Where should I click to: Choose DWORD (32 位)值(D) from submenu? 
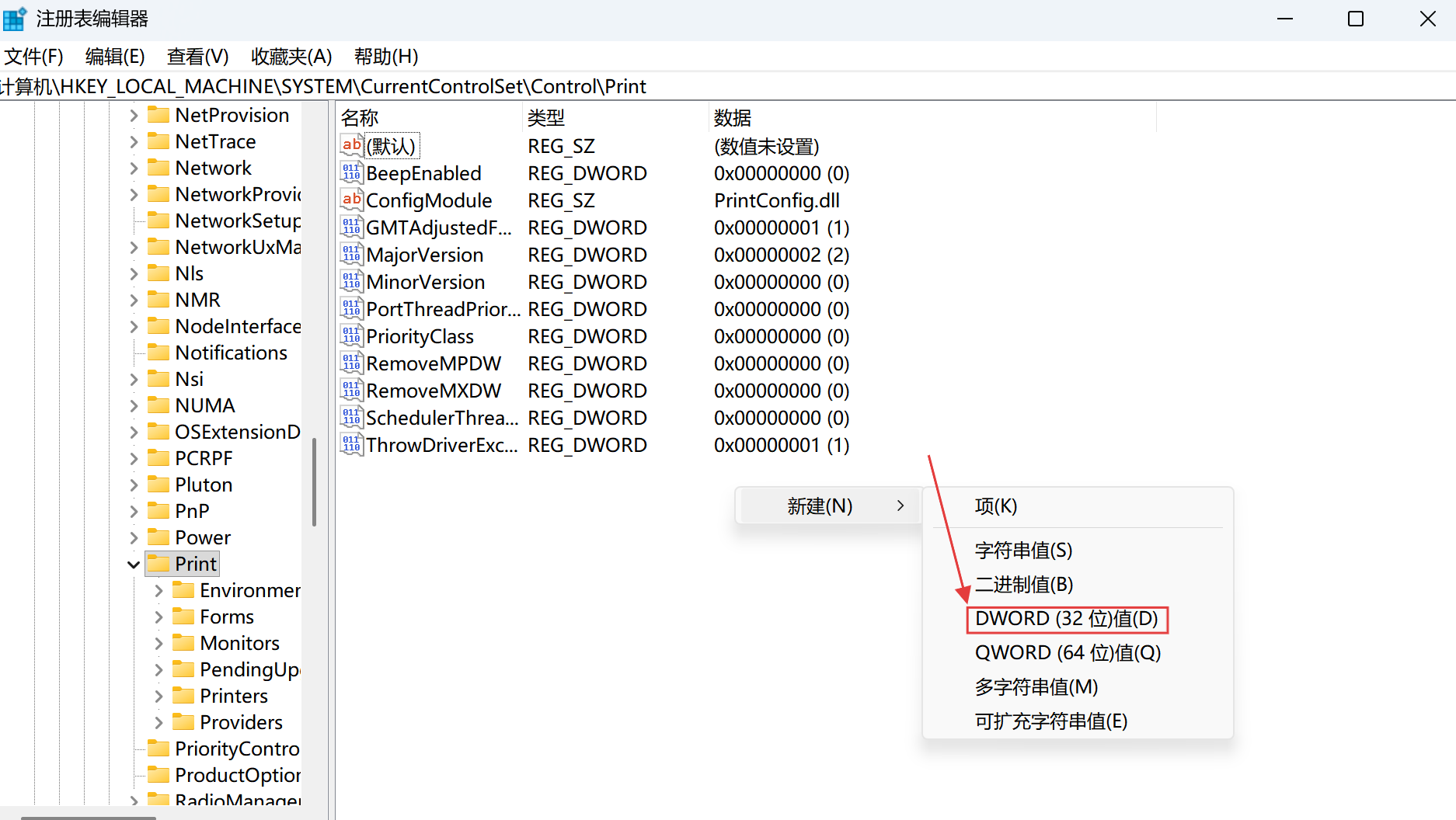click(x=1066, y=619)
